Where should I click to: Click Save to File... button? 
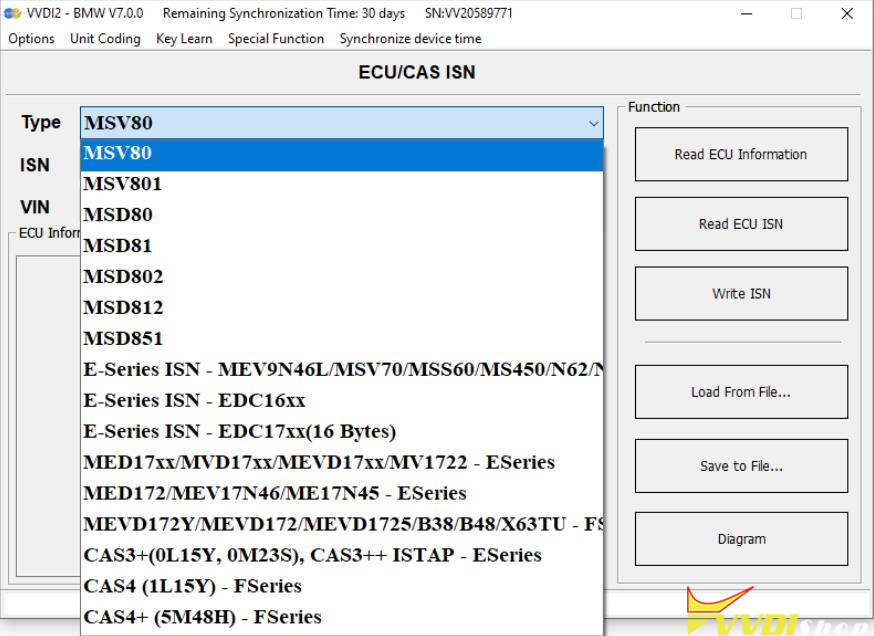[x=741, y=466]
